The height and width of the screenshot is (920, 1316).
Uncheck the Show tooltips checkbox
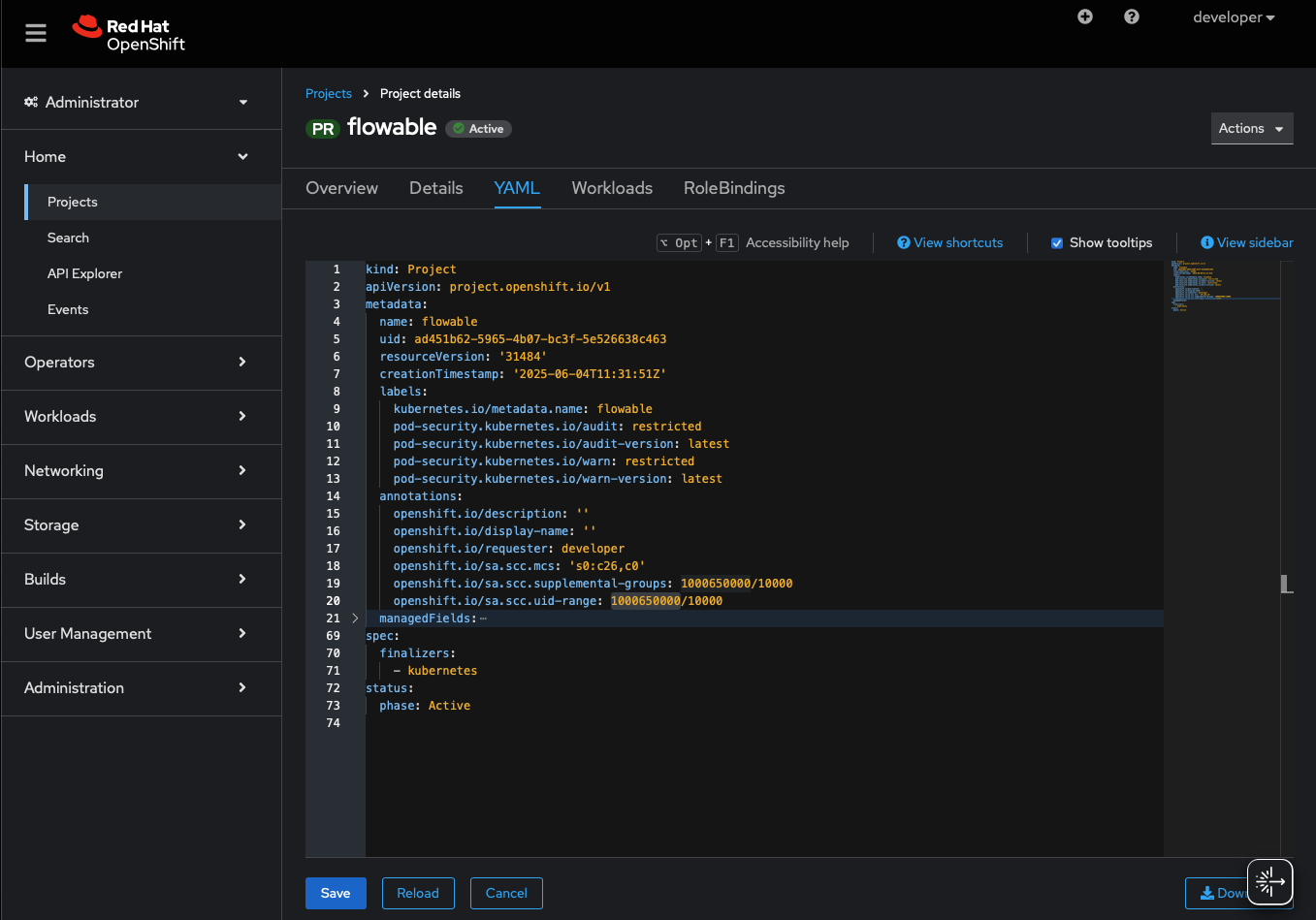(1056, 242)
